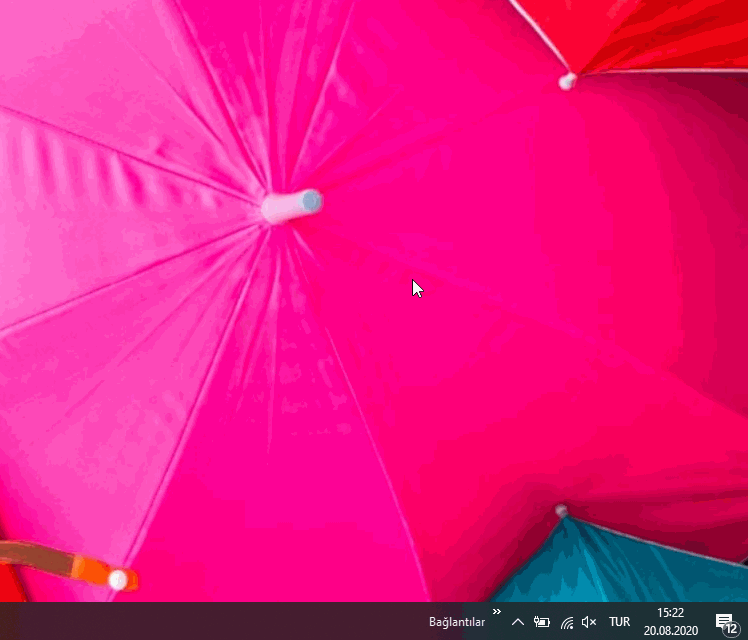Expand Bağlantılar toolbar double-chevron overflow
The image size is (748, 640).
pyautogui.click(x=497, y=611)
